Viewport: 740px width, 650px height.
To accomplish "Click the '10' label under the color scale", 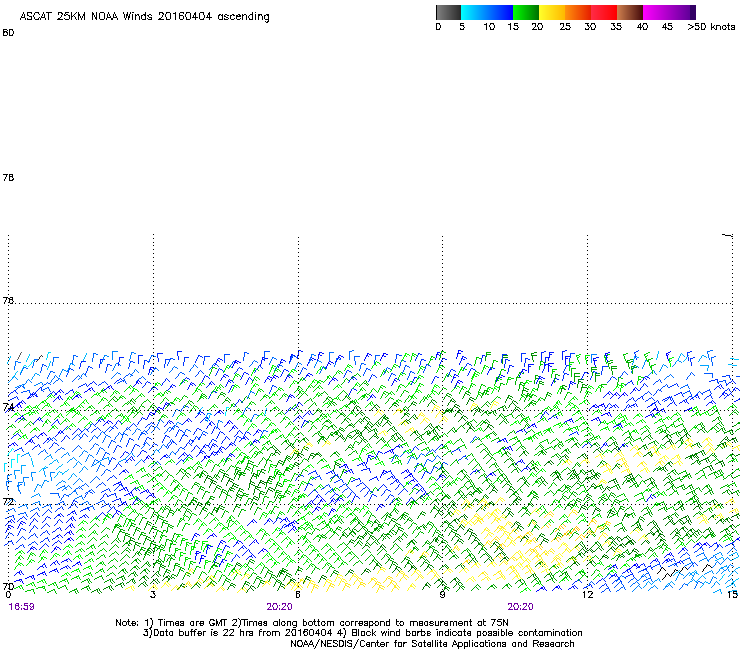I will point(489,27).
